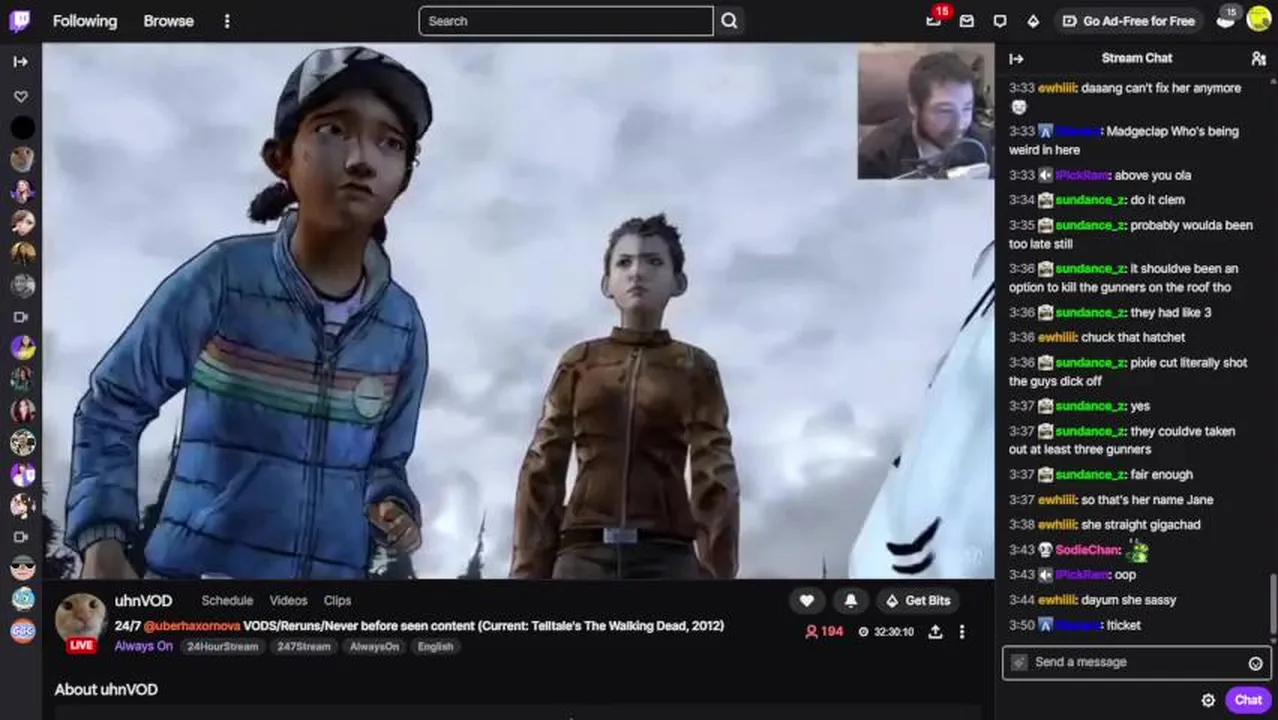
Task: Go to the Following tab
Action: click(x=85, y=21)
